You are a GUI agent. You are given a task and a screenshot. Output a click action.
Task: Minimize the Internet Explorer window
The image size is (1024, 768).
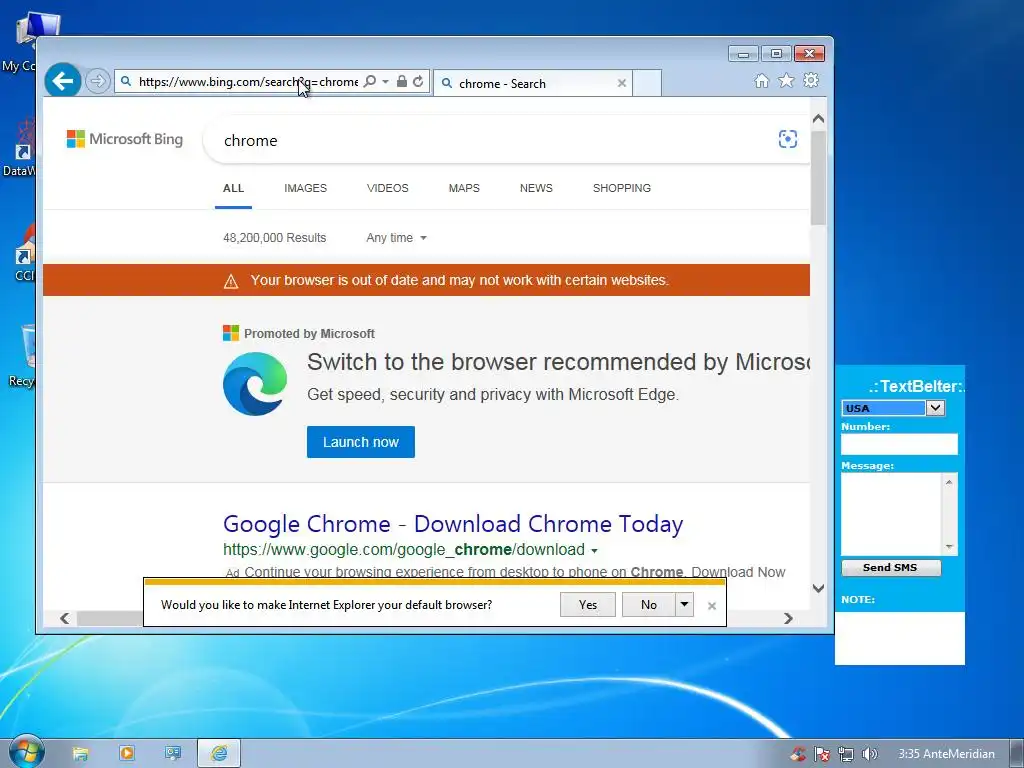(x=743, y=54)
